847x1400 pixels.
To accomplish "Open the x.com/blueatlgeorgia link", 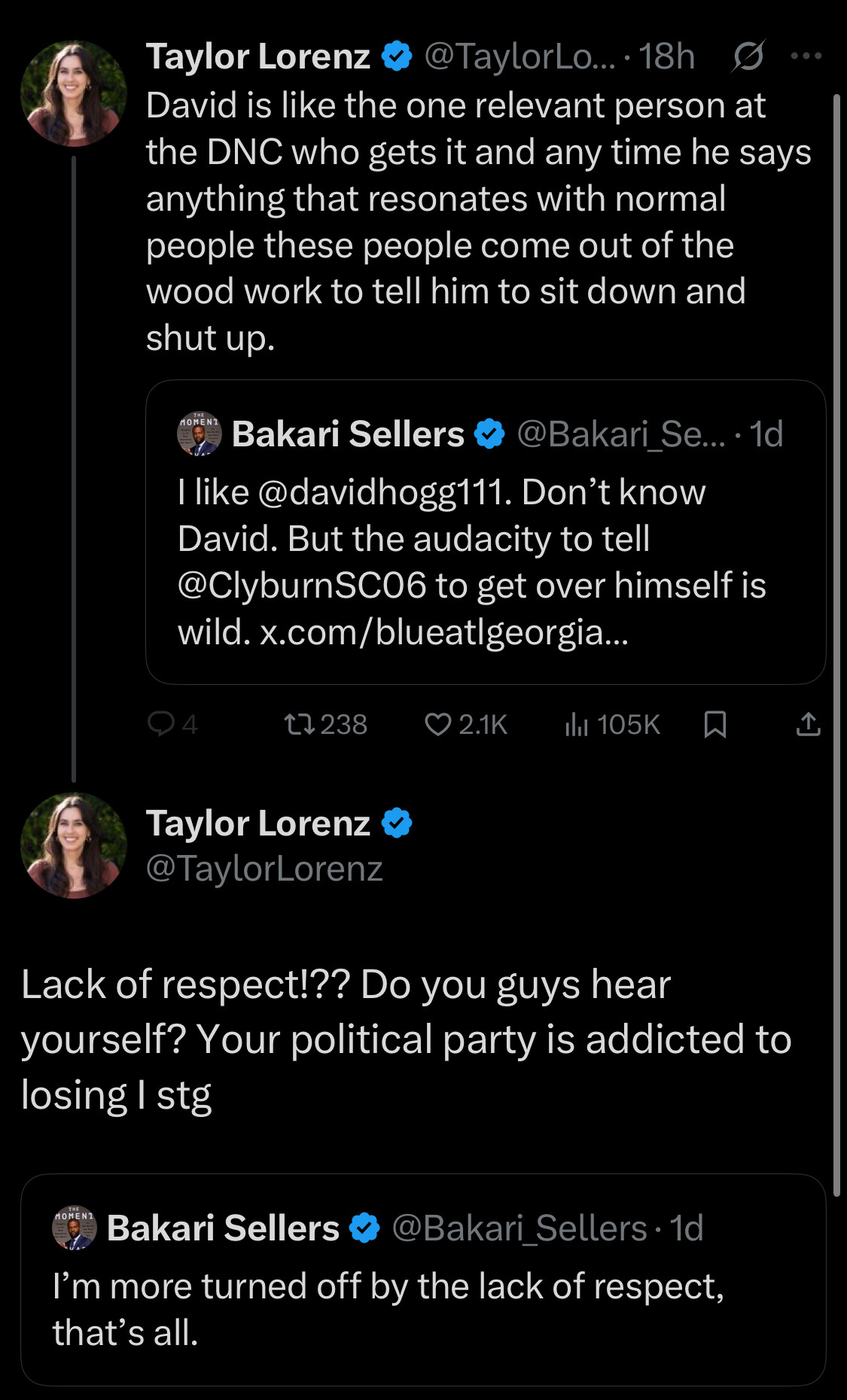I will coord(444,632).
